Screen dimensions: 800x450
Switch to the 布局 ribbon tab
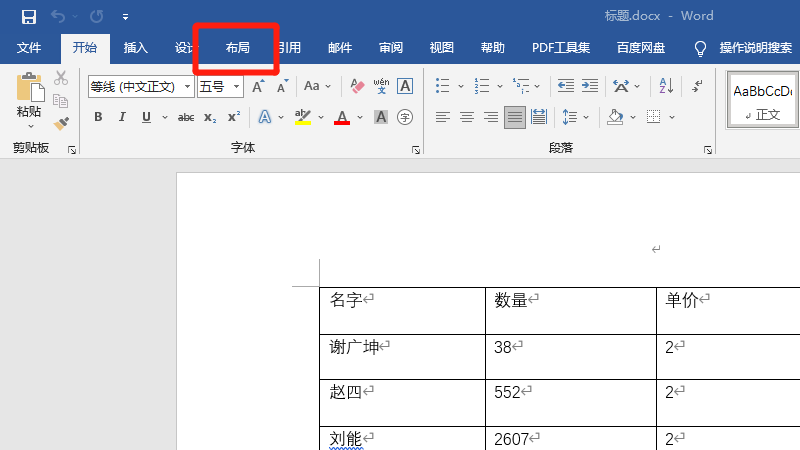pos(237,48)
